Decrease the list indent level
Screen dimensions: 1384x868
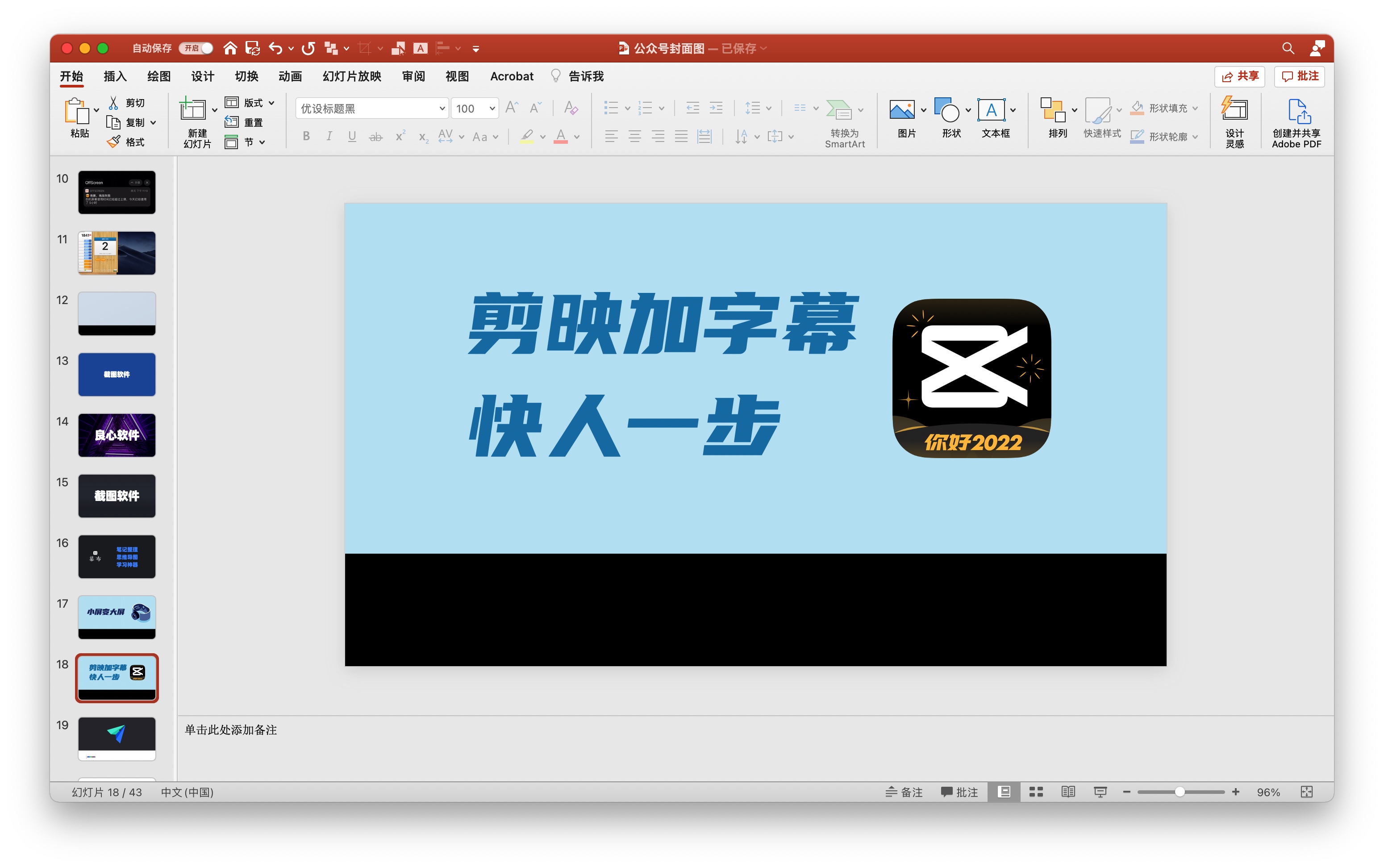coord(693,108)
